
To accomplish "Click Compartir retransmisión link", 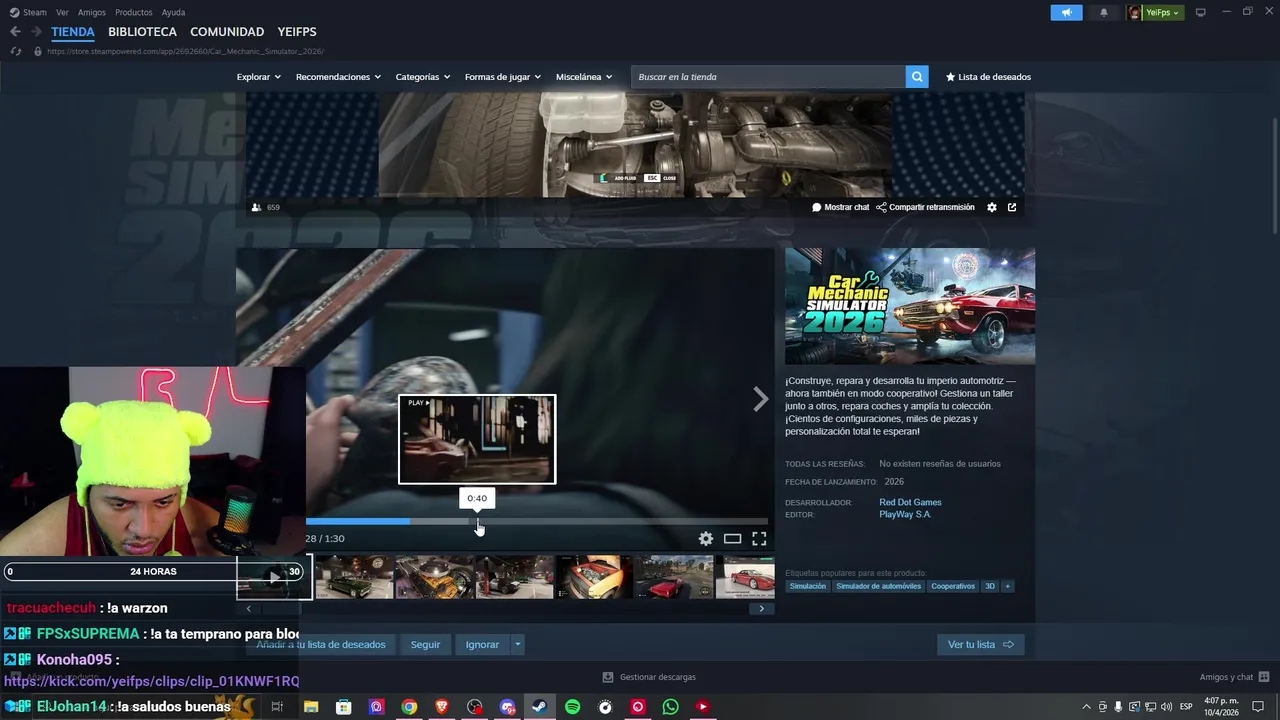I will (x=925, y=207).
